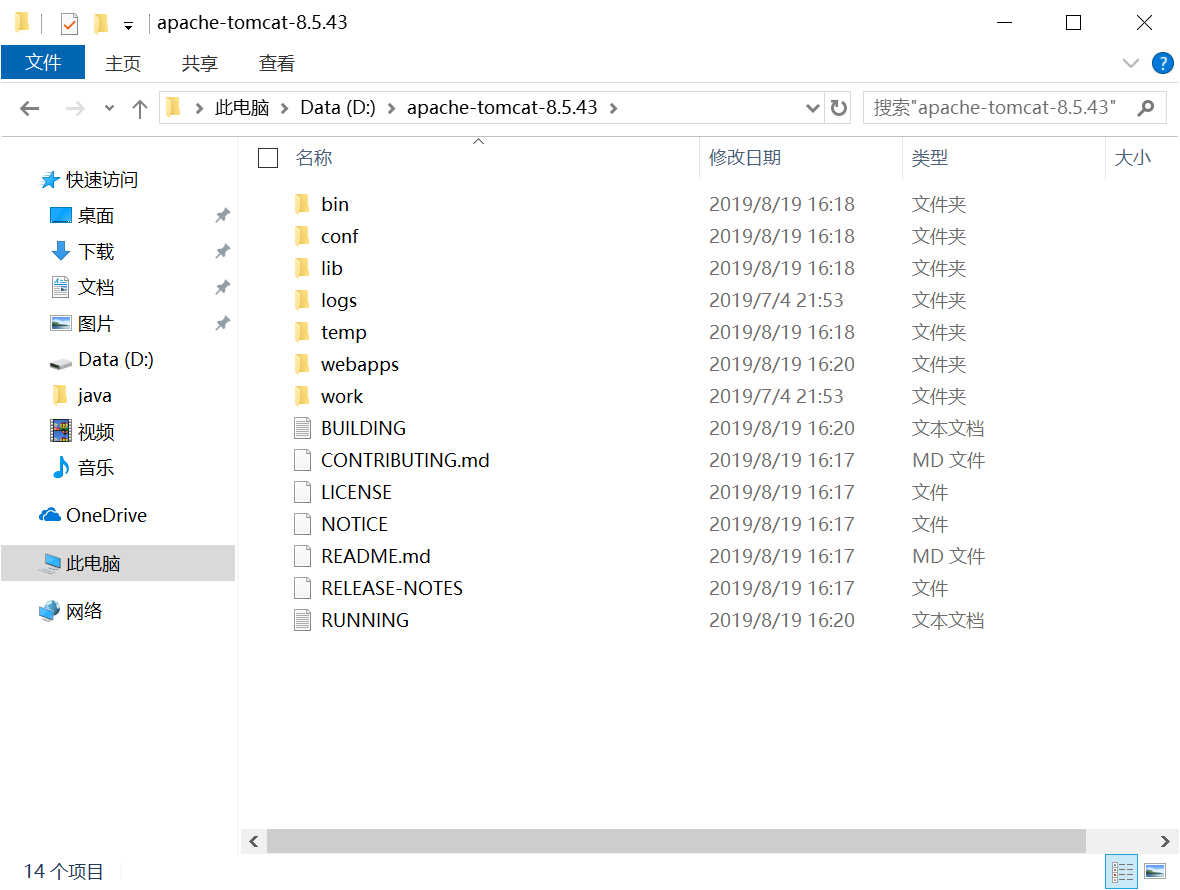This screenshot has width=1180, height=890.
Task: Select the BUILDING text document icon
Action: tap(302, 428)
